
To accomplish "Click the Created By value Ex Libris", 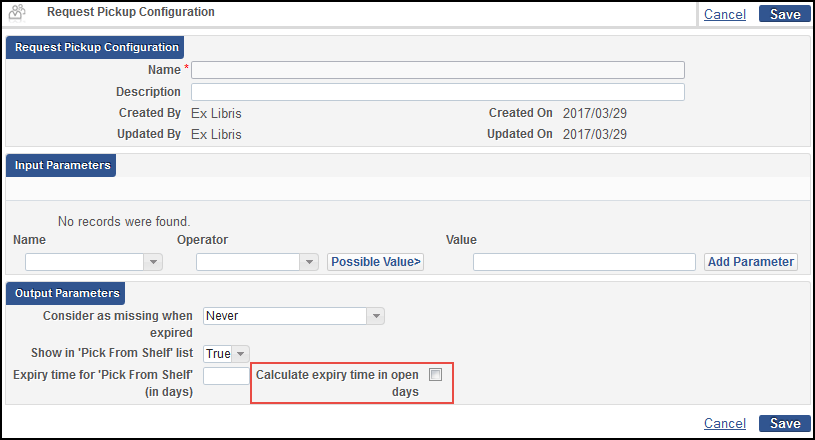I will 216,113.
